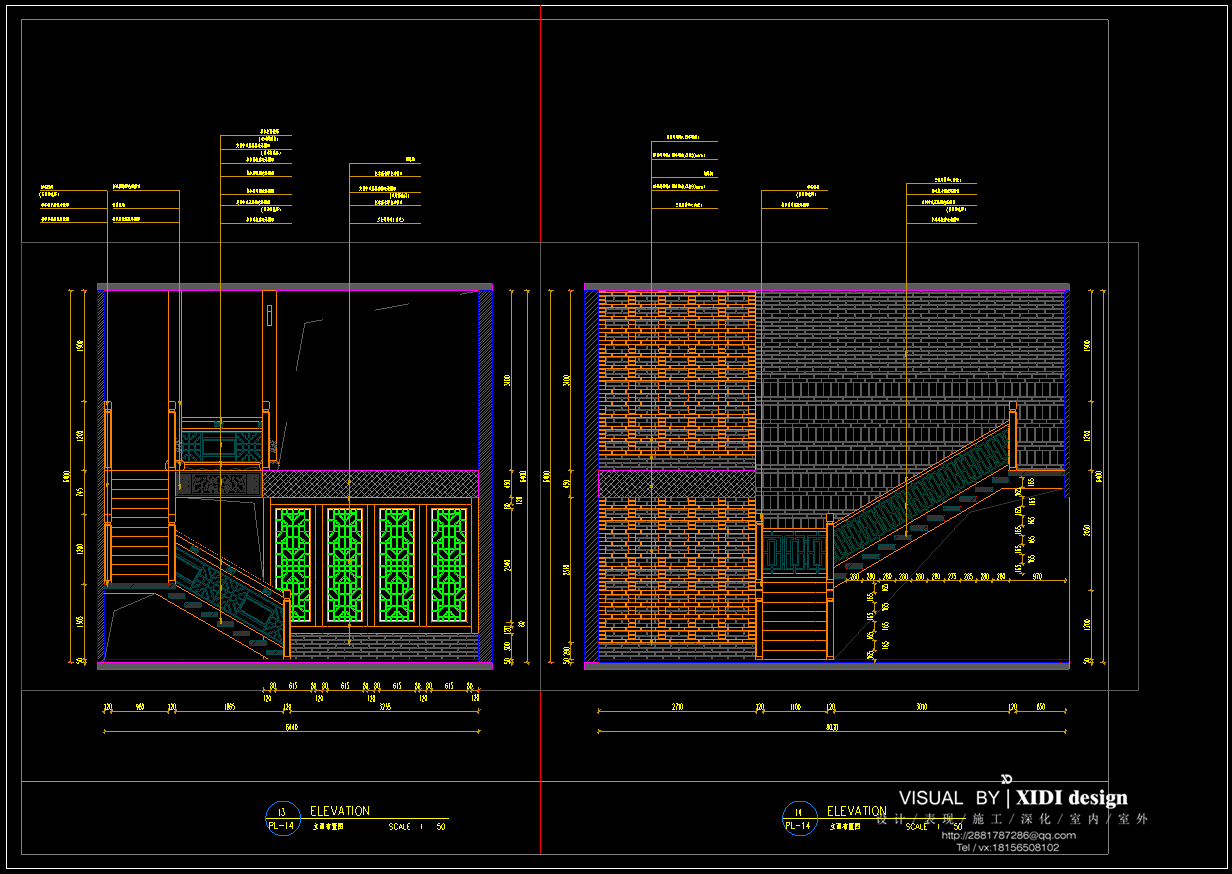
Task: Select the leftmost green lattice window panel
Action: 293,565
